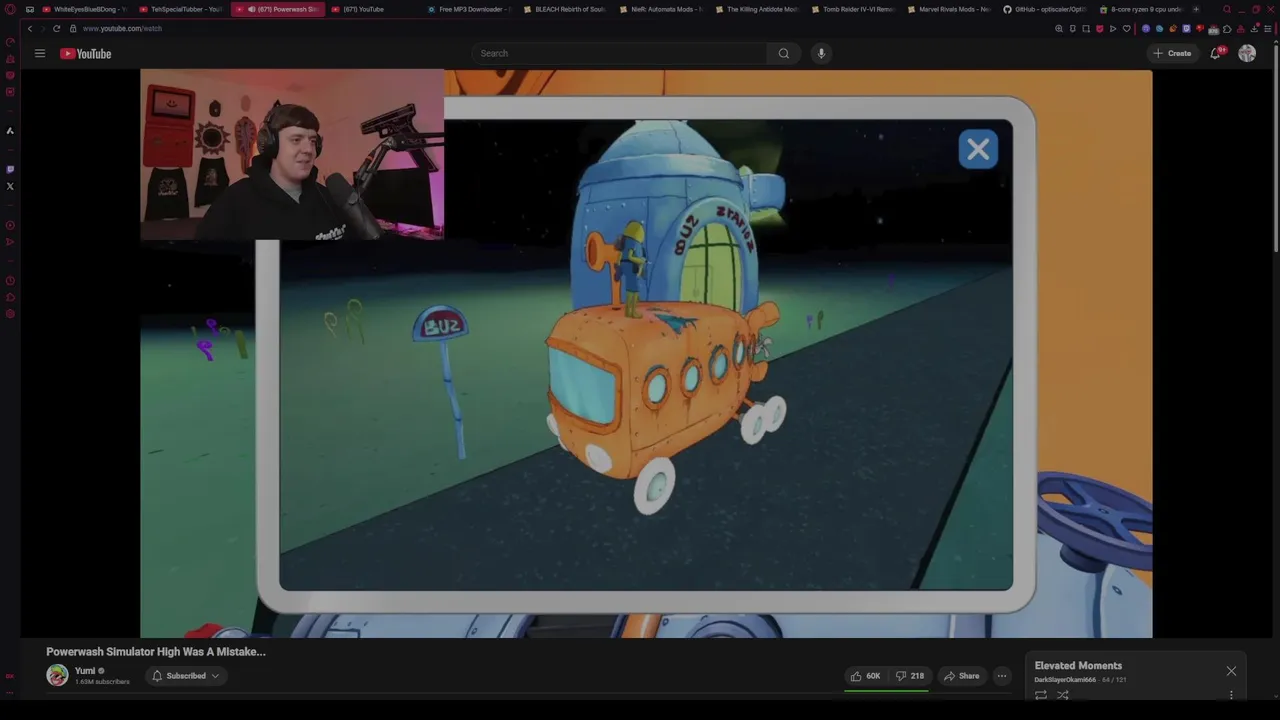This screenshot has height=720, width=1280.
Task: Switch to 8-core ryzen 9 cpu tab
Action: coord(1140,9)
